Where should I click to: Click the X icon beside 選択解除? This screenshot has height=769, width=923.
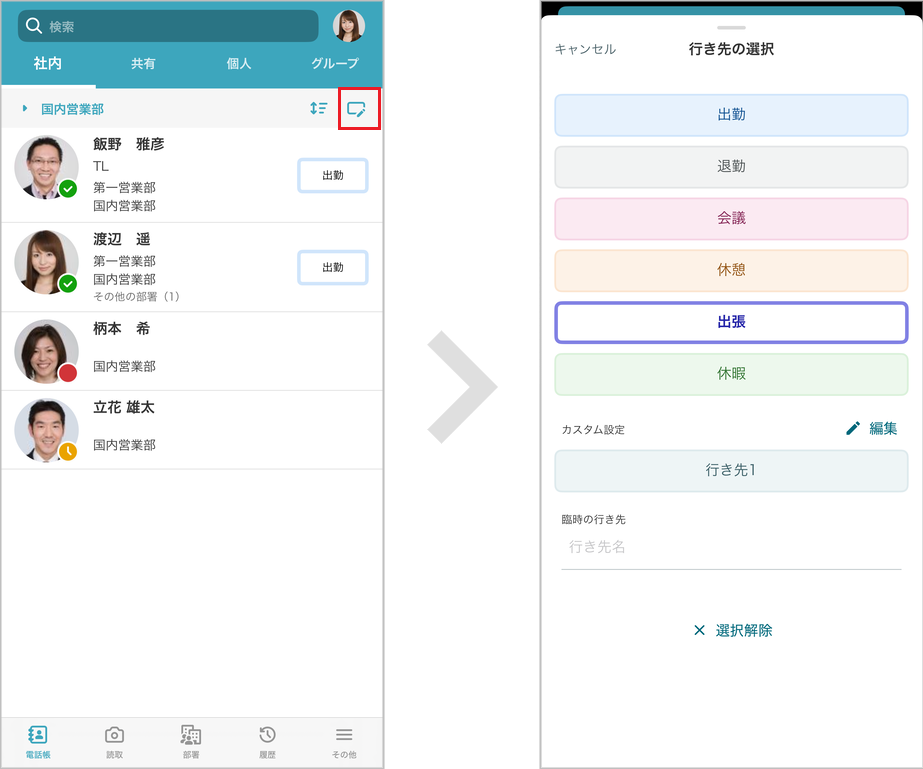[x=699, y=631]
